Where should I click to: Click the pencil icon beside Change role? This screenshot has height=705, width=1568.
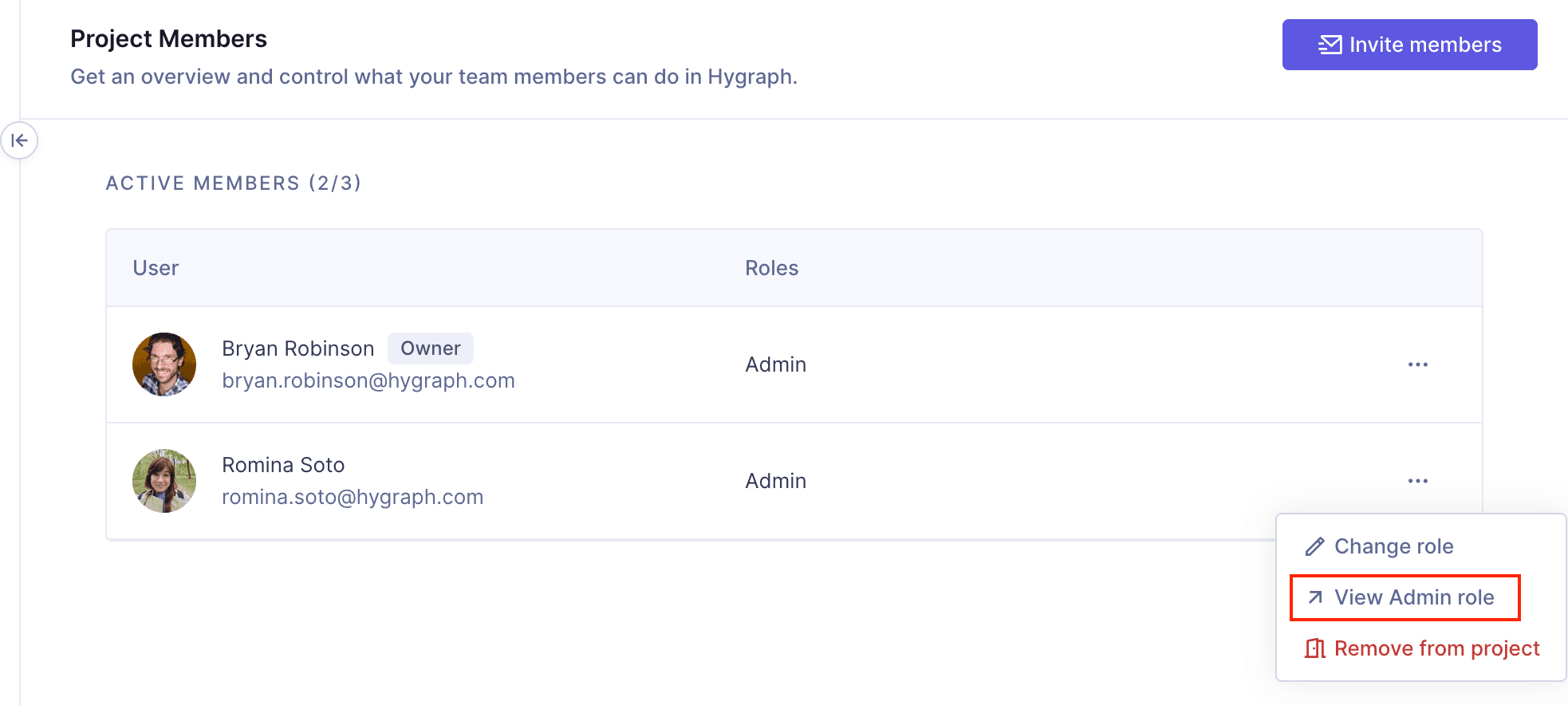coord(1314,547)
